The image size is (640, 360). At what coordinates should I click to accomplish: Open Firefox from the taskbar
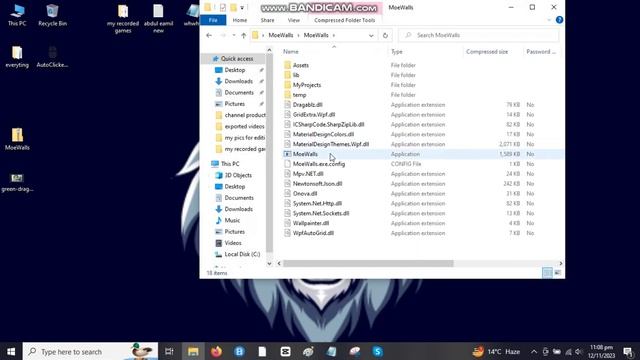tap(216, 351)
